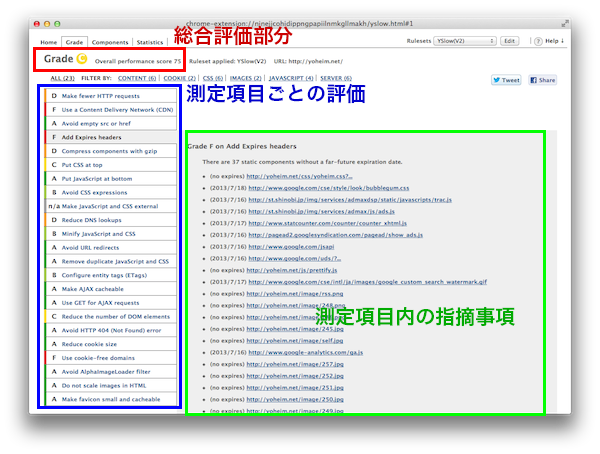Select Make AJAX cacheable rule
Image resolution: width=600 pixels, height=454 pixels.
(111, 289)
